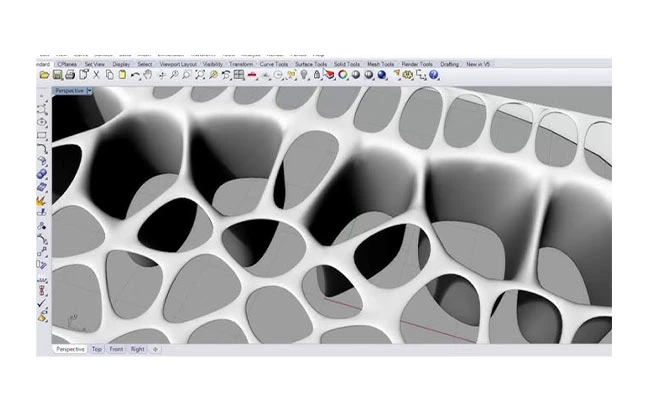Select the curve fillet tool in sidebar
The image size is (650, 409).
[42, 148]
